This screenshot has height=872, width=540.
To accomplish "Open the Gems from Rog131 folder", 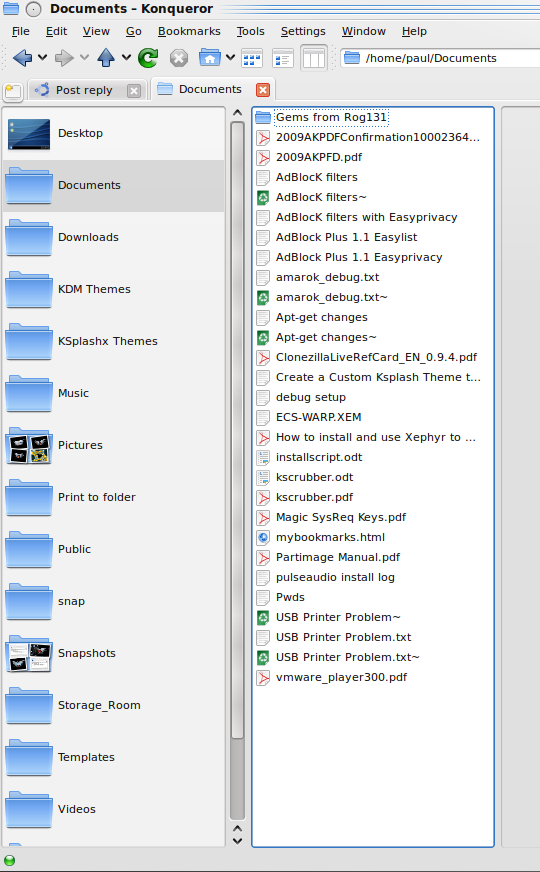I will 331,117.
